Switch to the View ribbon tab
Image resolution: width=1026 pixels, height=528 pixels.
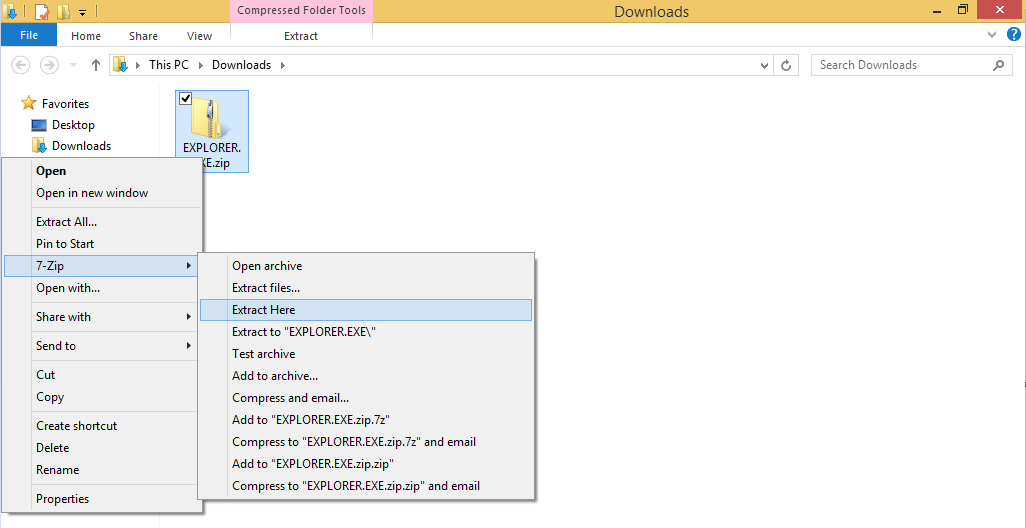tap(199, 36)
